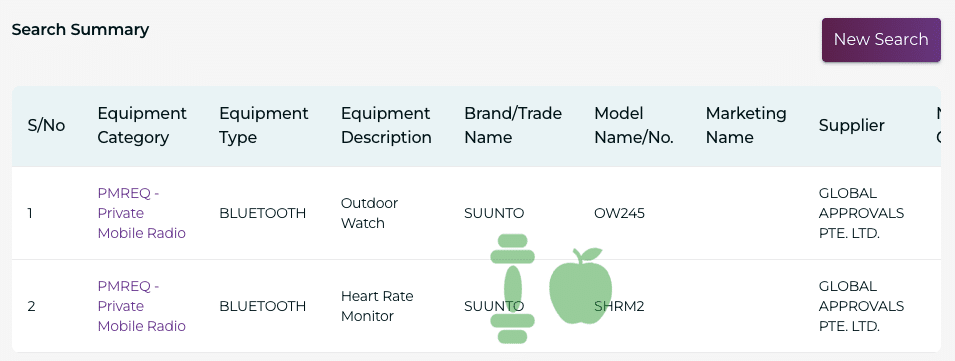The height and width of the screenshot is (361, 955).
Task: Select the Equipment Category column header
Action: coord(142,125)
